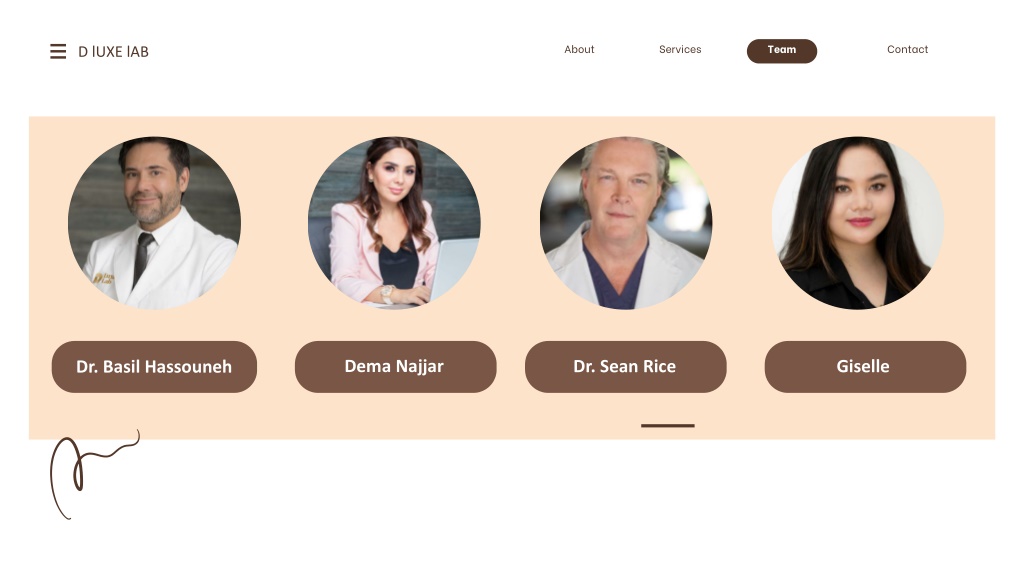
Task: Click Dema Najjar's portrait in pink blazer
Action: pyautogui.click(x=394, y=223)
